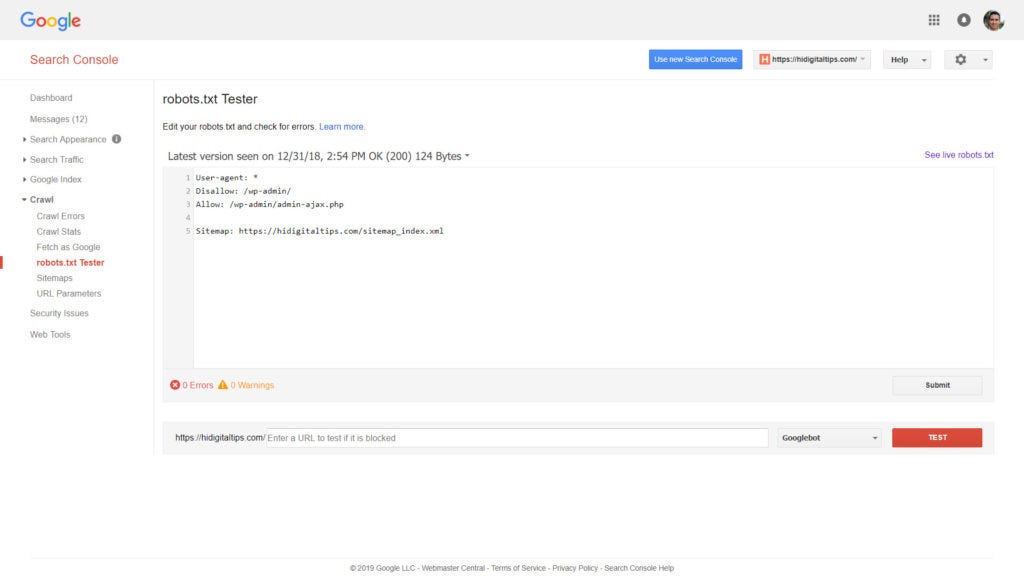Go to Crawl Stats
The height and width of the screenshot is (576, 1024).
(59, 232)
